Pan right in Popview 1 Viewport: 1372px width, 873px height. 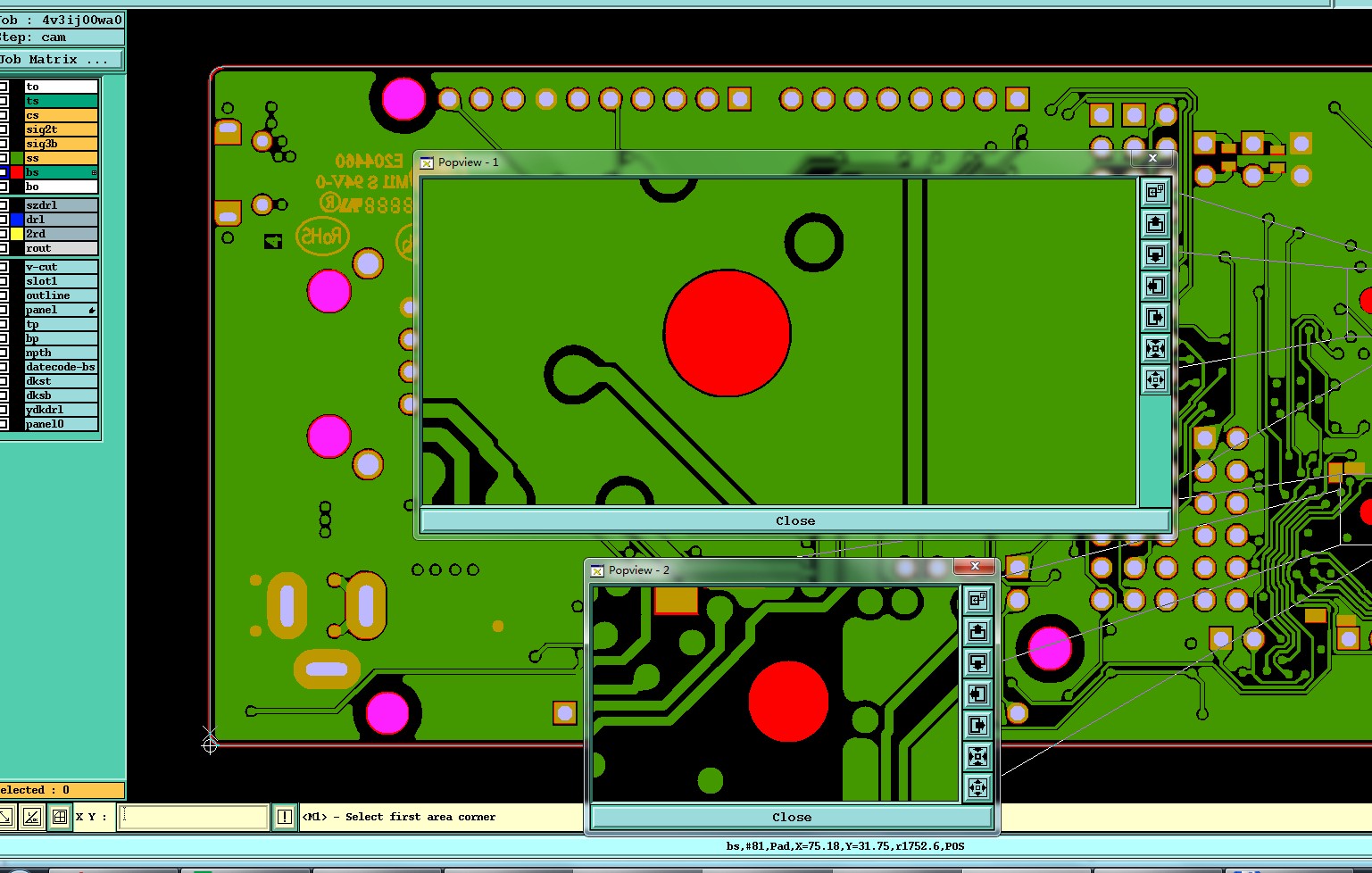click(1155, 318)
